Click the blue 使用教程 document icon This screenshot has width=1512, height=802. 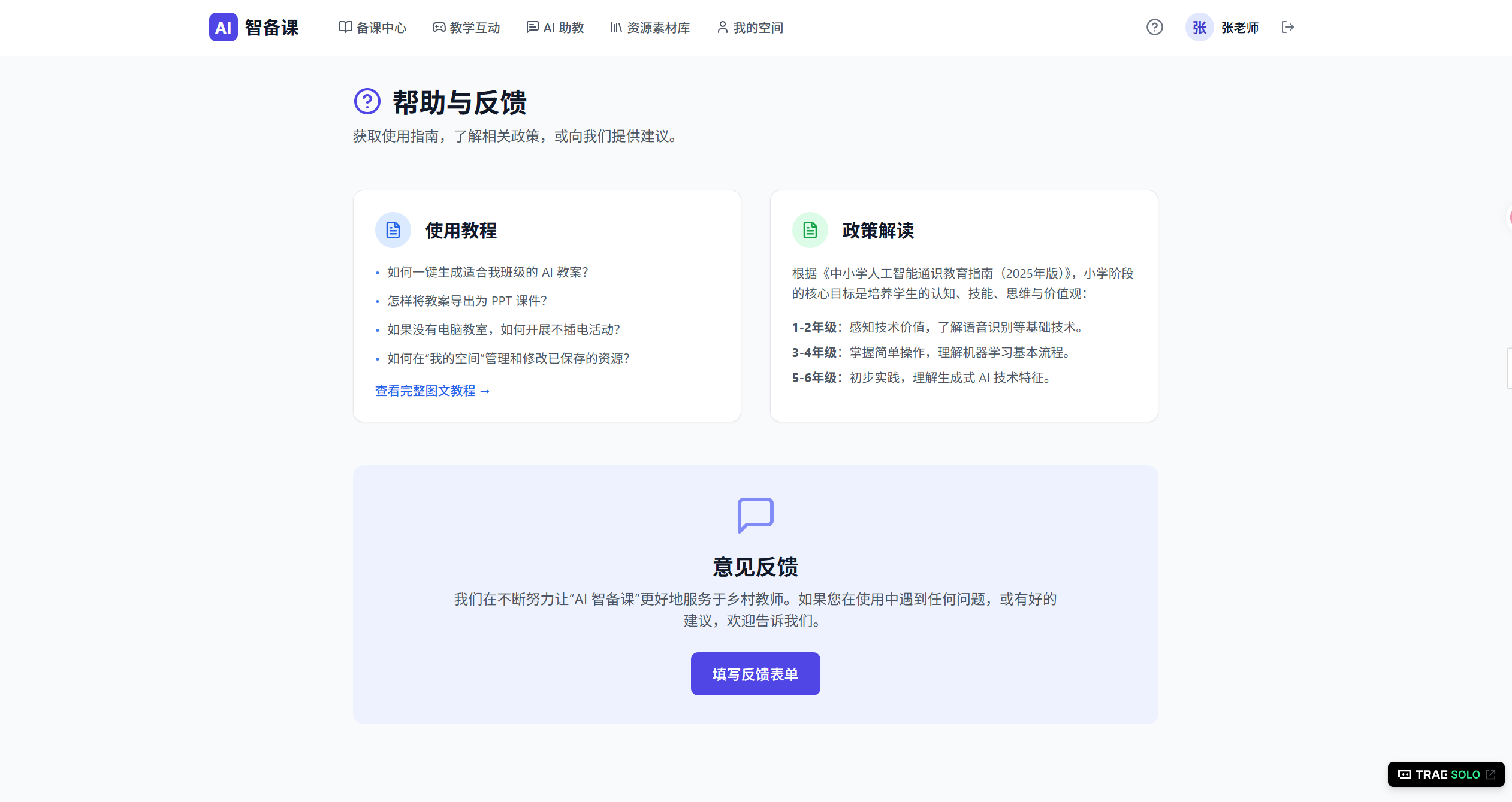(393, 230)
